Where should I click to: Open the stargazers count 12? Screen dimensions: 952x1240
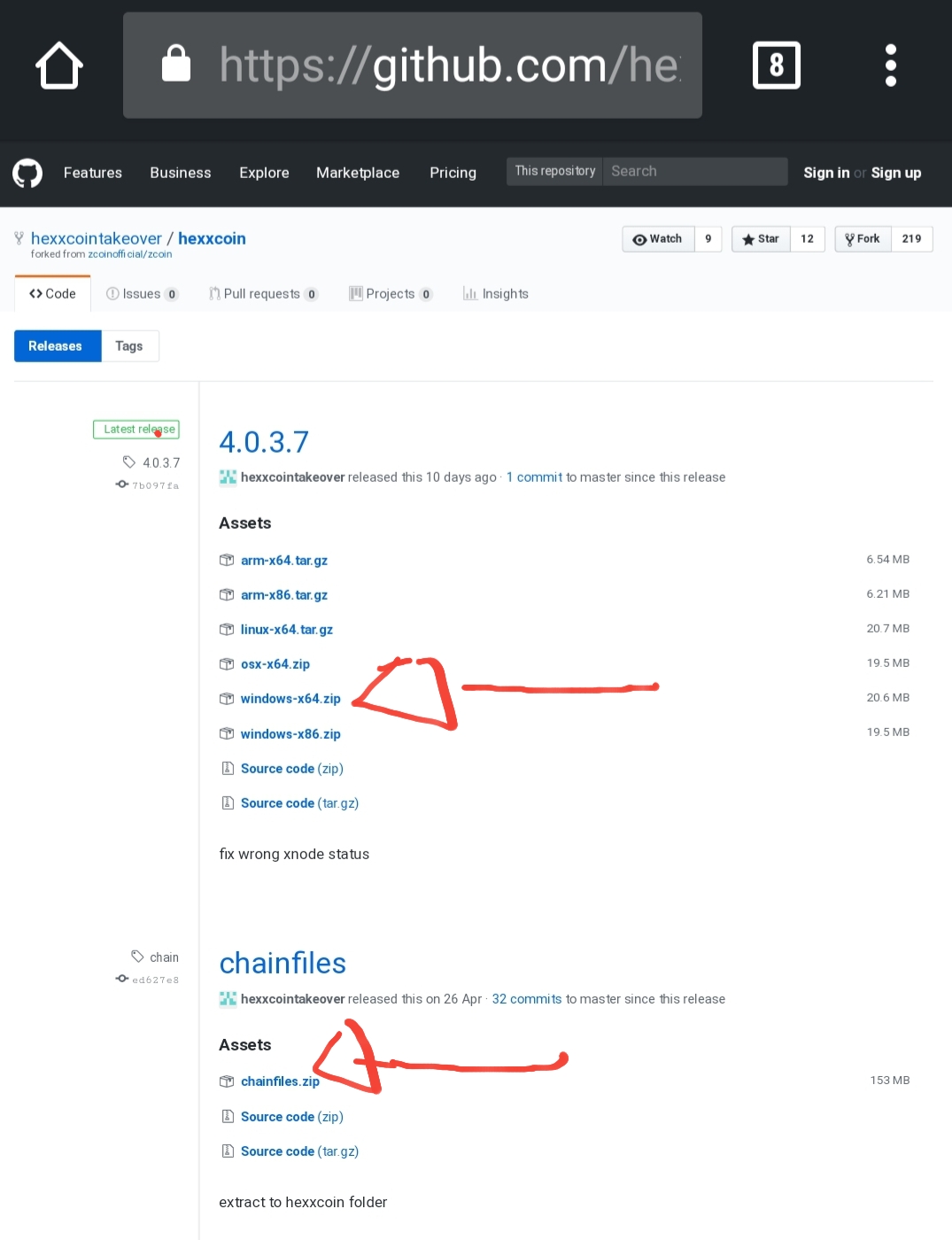click(x=807, y=239)
